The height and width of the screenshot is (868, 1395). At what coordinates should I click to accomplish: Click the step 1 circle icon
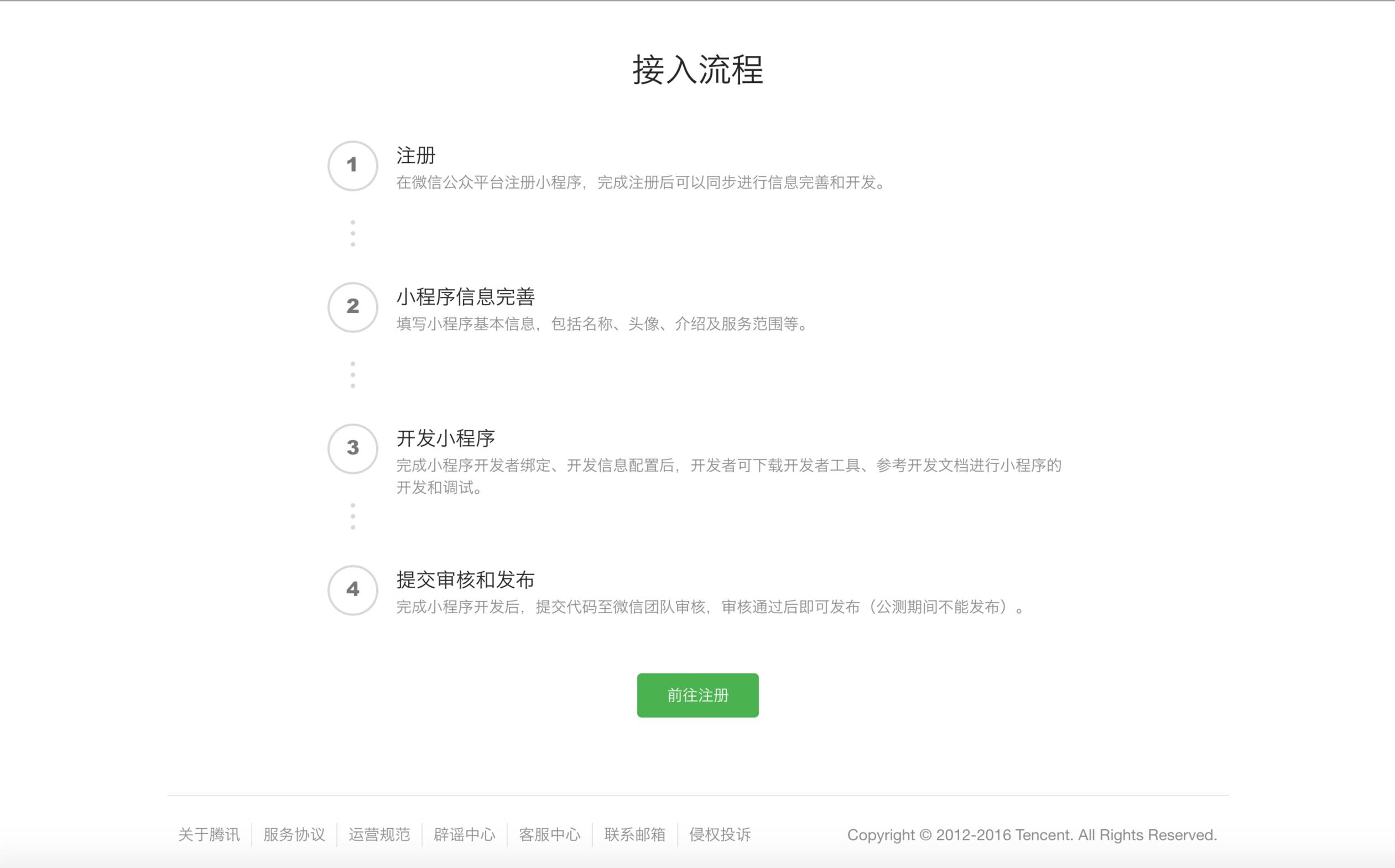click(x=353, y=166)
